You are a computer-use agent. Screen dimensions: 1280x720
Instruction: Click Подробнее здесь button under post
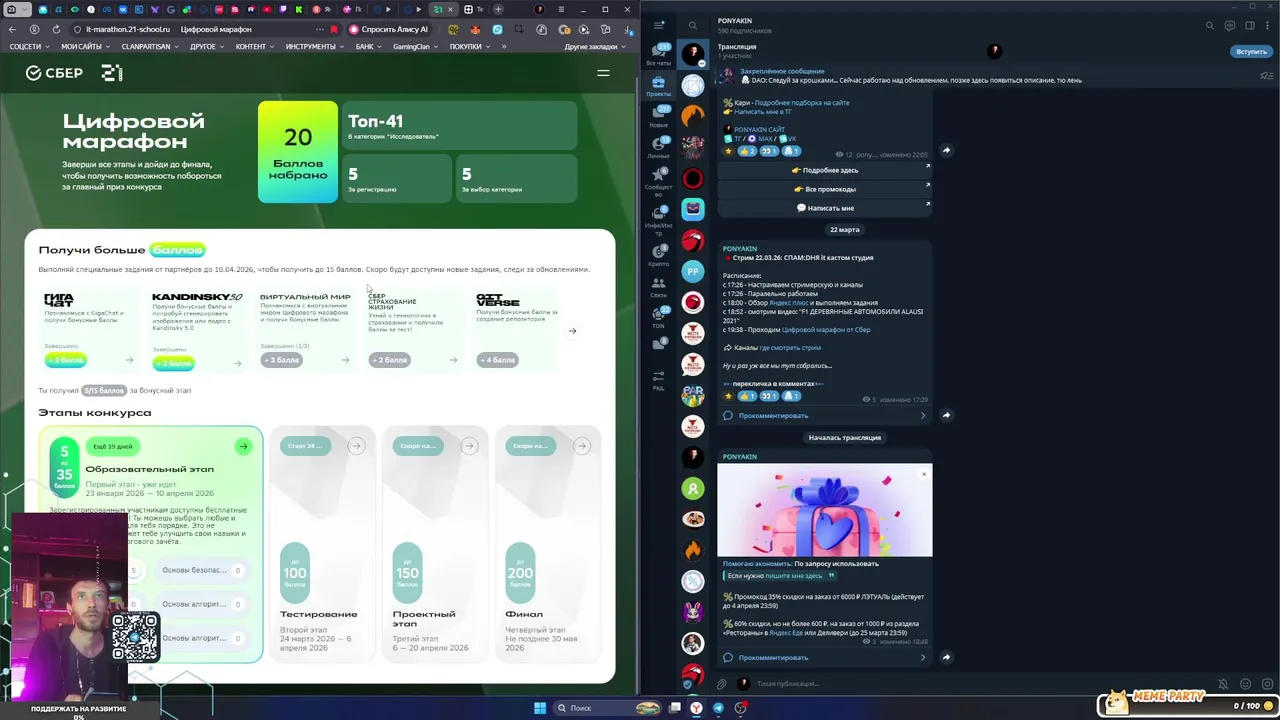[x=825, y=170]
